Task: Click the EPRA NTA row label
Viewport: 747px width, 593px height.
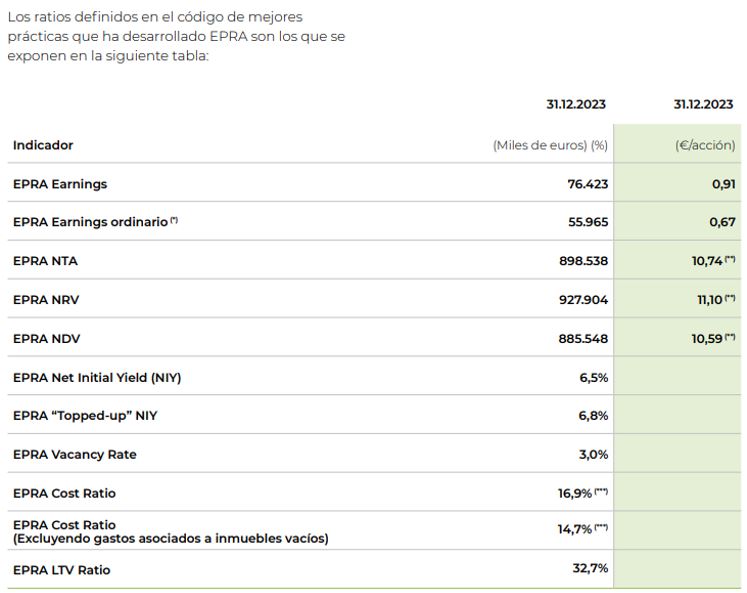Action: pos(45,261)
